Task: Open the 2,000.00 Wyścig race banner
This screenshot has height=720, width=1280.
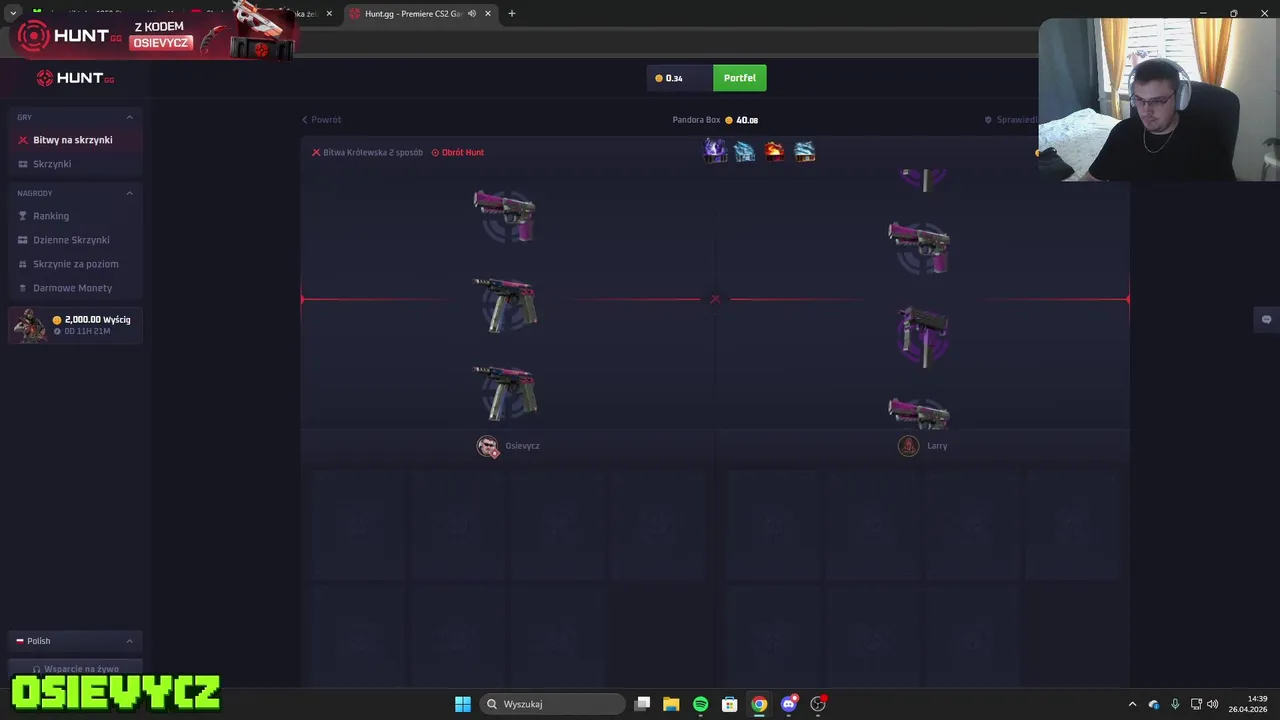Action: [x=75, y=325]
